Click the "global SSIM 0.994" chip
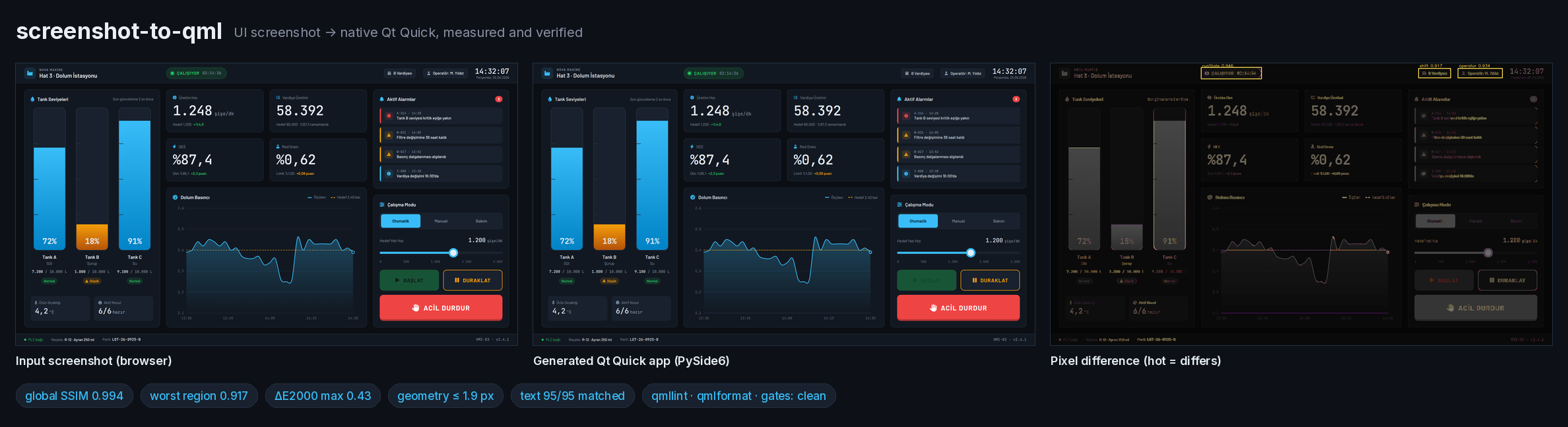Viewport: 1568px width, 427px height. pyautogui.click(x=74, y=396)
